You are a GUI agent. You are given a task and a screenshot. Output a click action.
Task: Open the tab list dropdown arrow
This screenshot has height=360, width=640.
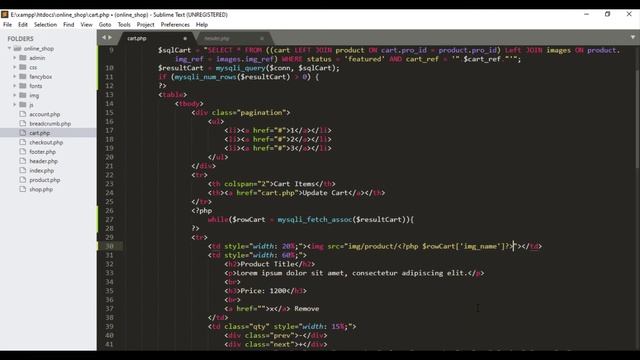click(x=633, y=37)
